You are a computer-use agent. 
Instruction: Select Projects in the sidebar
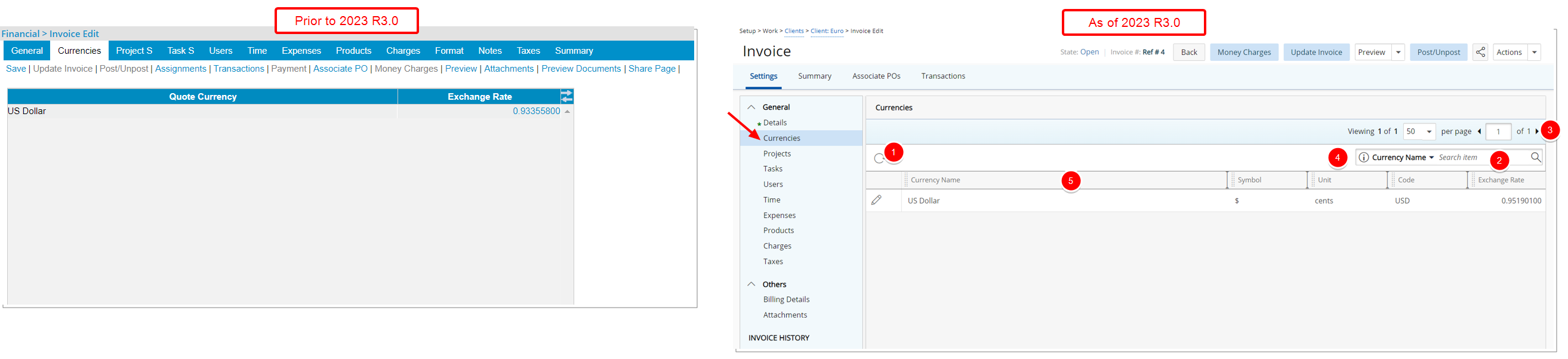pyautogui.click(x=777, y=154)
